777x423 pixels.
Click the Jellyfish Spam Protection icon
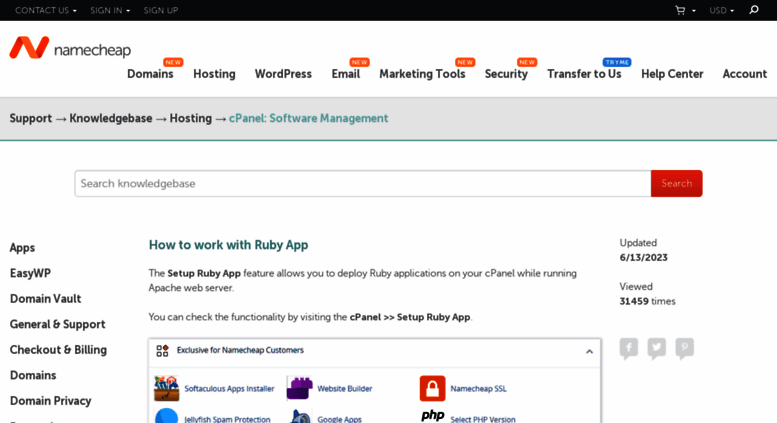[166, 416]
